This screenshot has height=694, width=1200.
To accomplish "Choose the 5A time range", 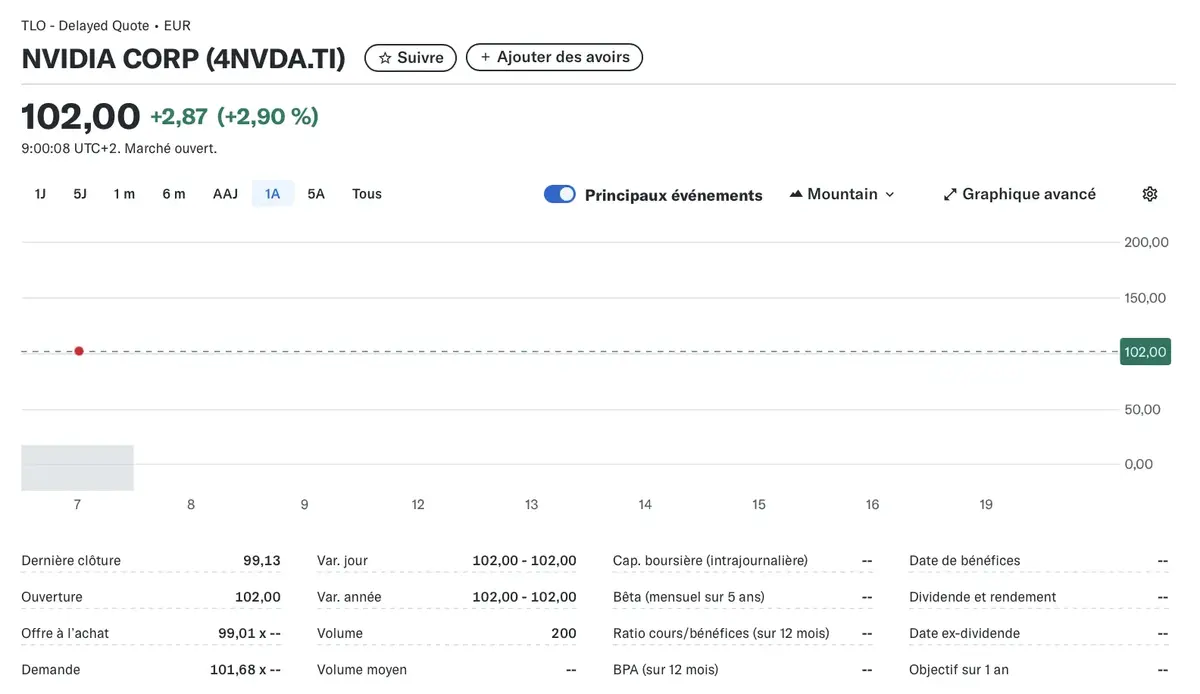I will 316,194.
